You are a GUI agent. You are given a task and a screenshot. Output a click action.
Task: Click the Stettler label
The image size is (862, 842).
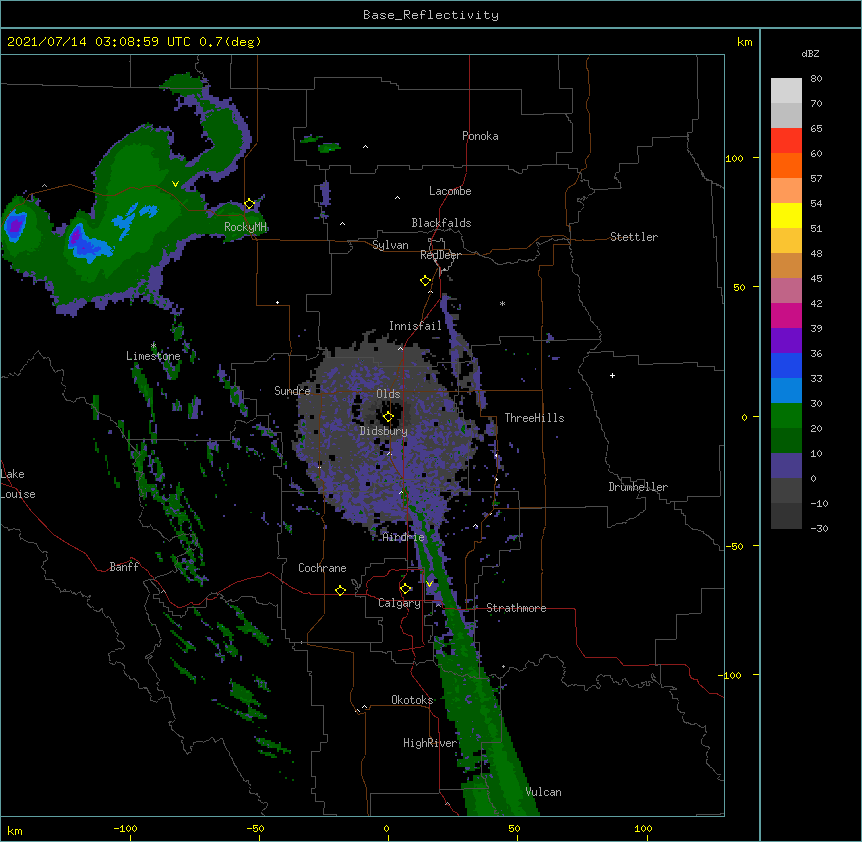coord(634,237)
